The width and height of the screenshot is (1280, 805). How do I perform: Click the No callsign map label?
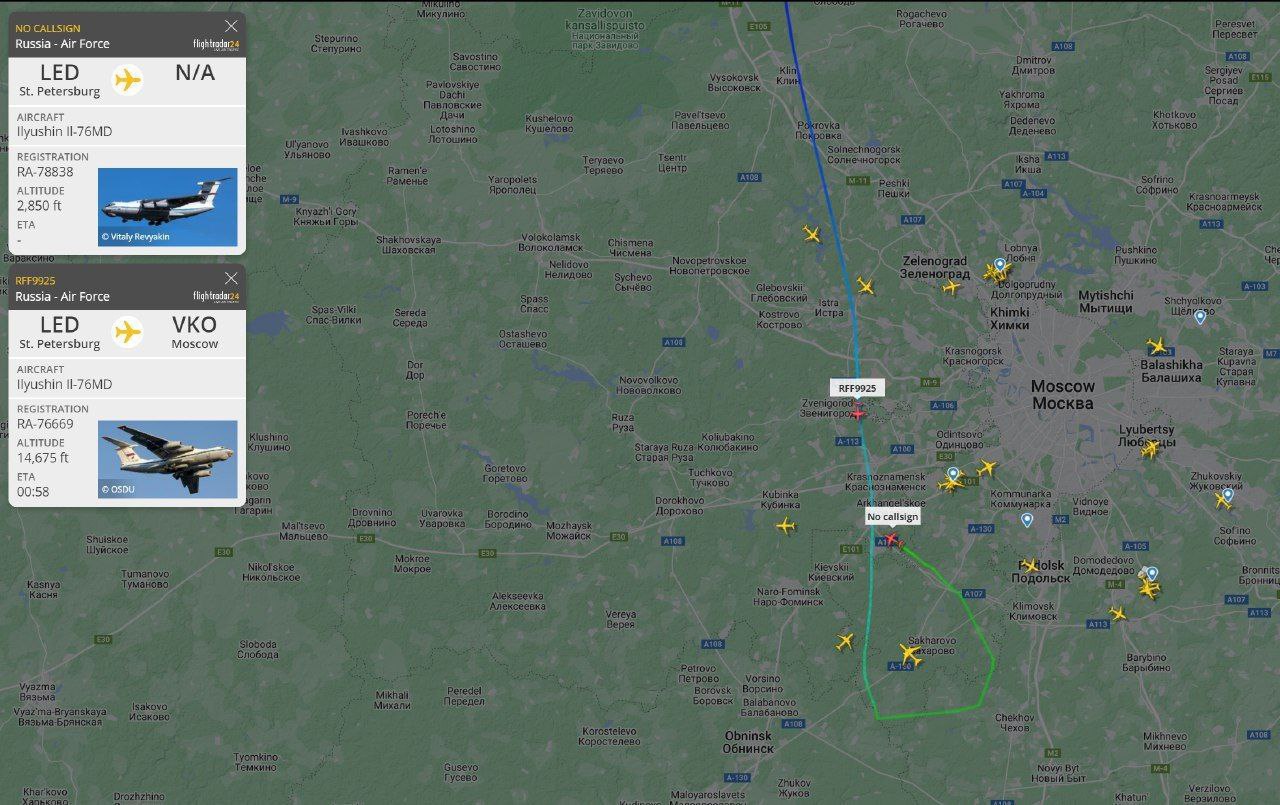click(x=892, y=516)
